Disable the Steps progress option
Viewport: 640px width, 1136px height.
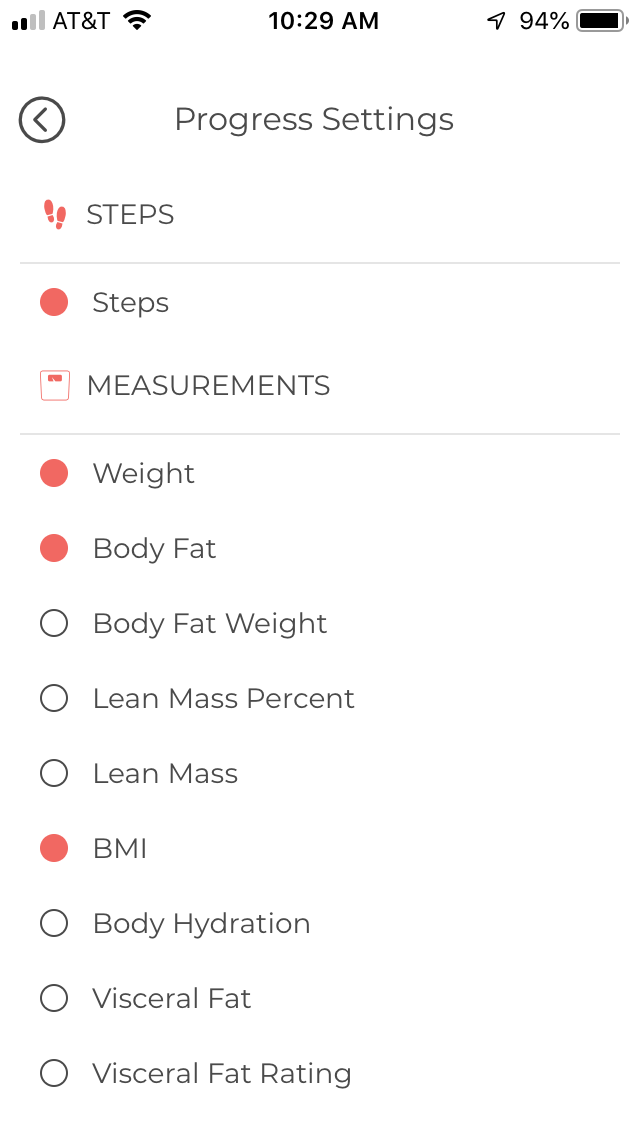point(54,302)
